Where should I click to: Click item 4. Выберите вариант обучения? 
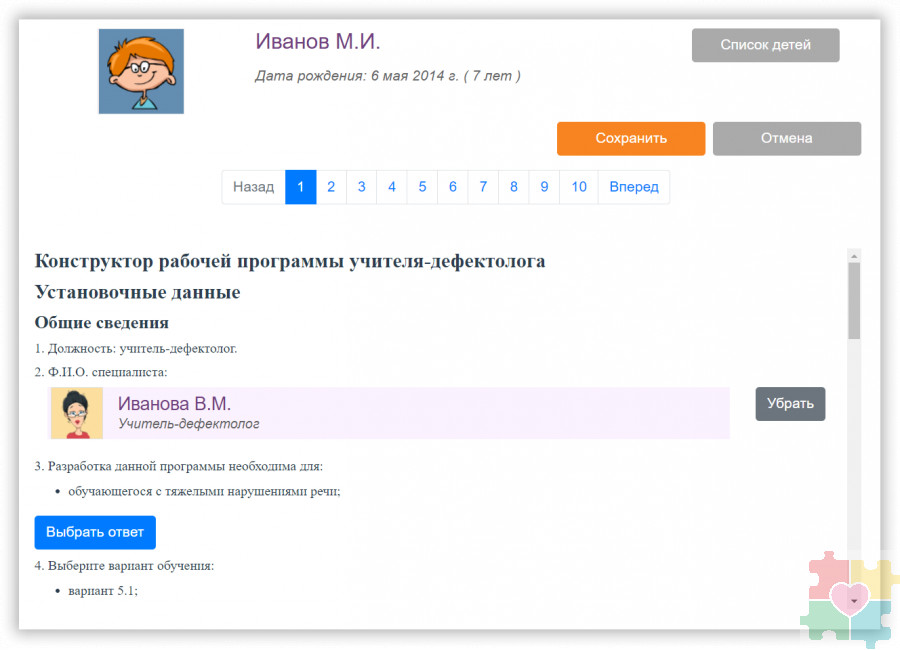click(124, 566)
